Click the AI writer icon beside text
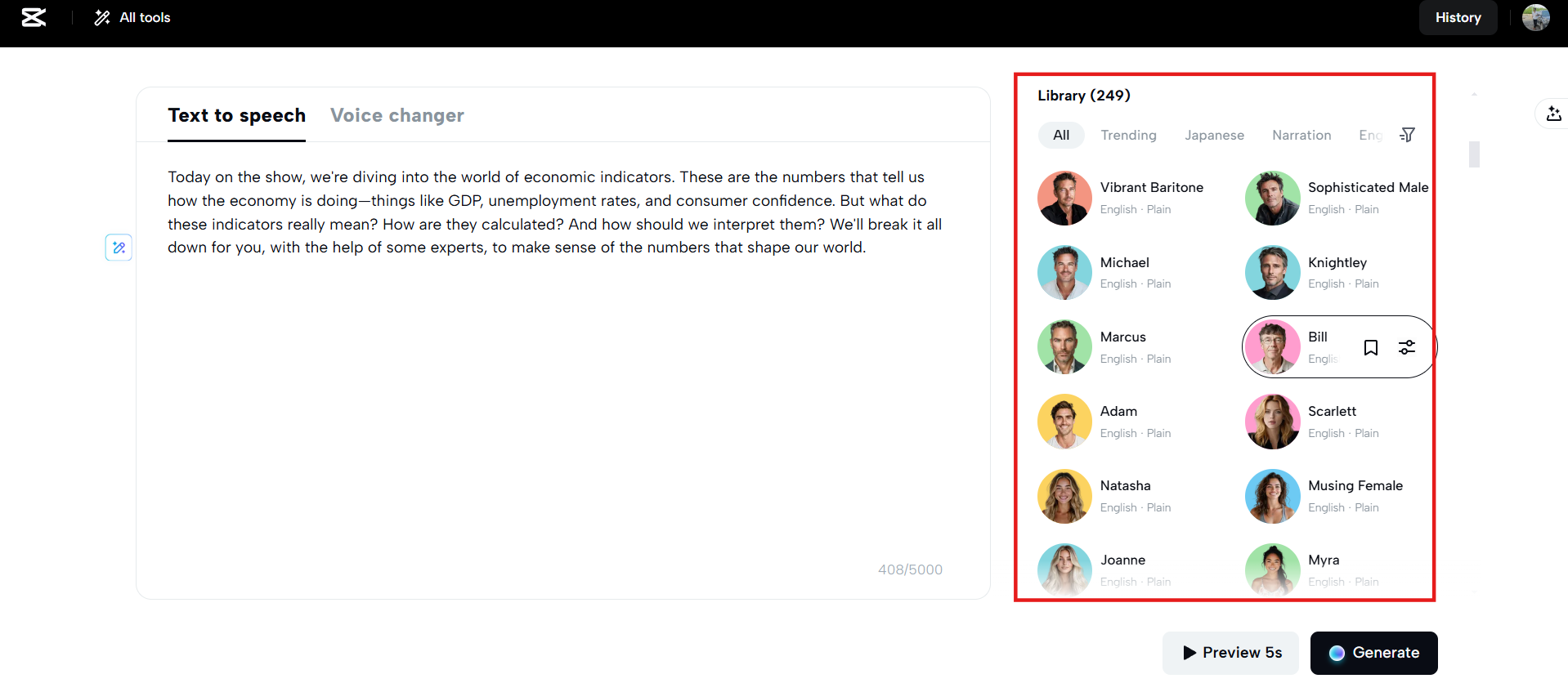This screenshot has width=1568, height=692. [x=119, y=248]
